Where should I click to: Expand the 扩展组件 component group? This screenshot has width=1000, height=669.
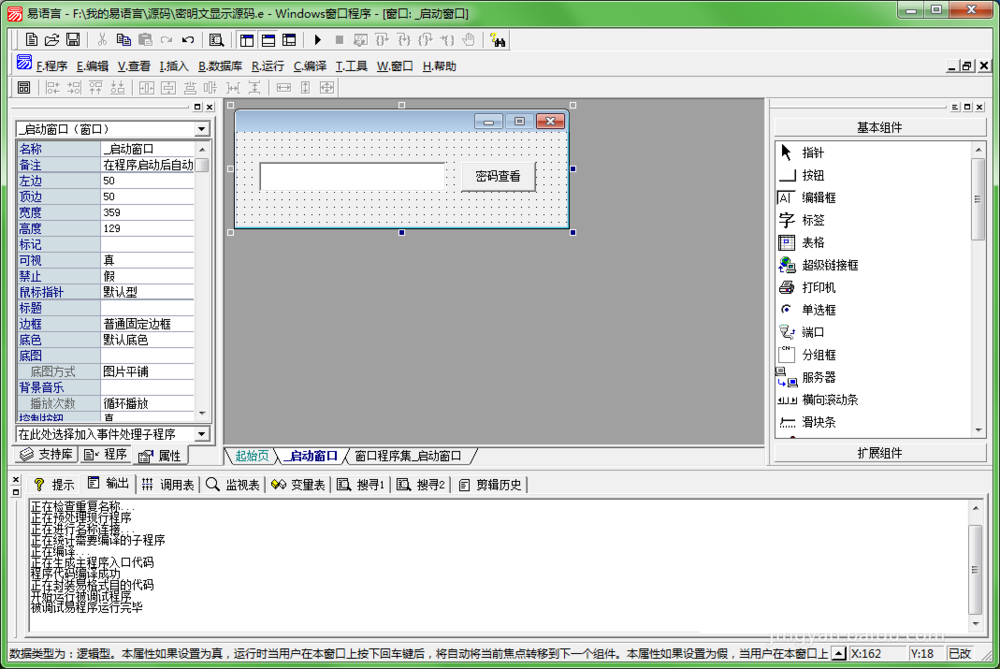click(879, 453)
